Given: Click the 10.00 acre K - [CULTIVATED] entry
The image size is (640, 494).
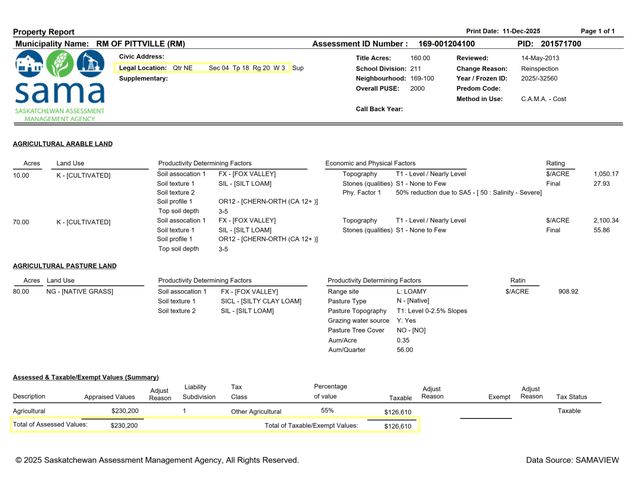Looking at the screenshot, I should pos(83,175).
